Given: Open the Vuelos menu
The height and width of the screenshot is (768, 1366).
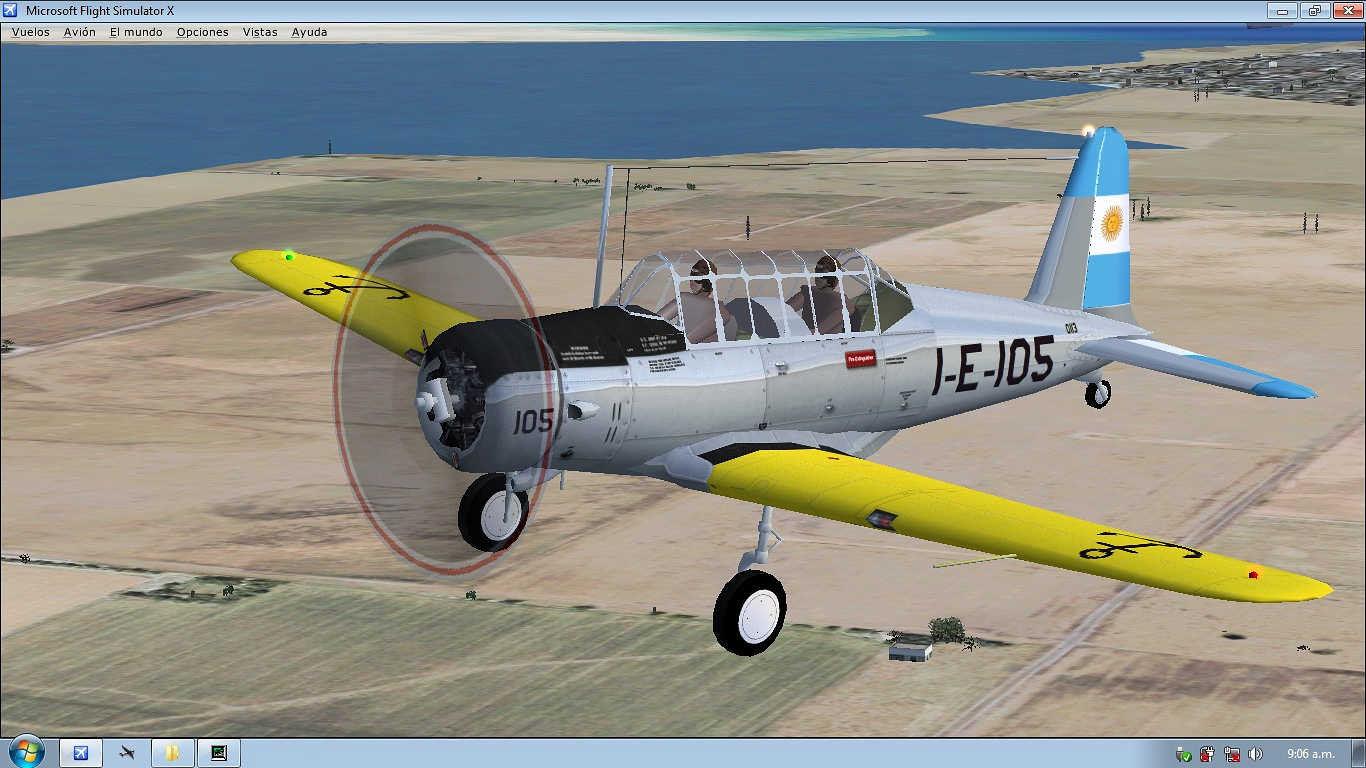Looking at the screenshot, I should pos(30,32).
